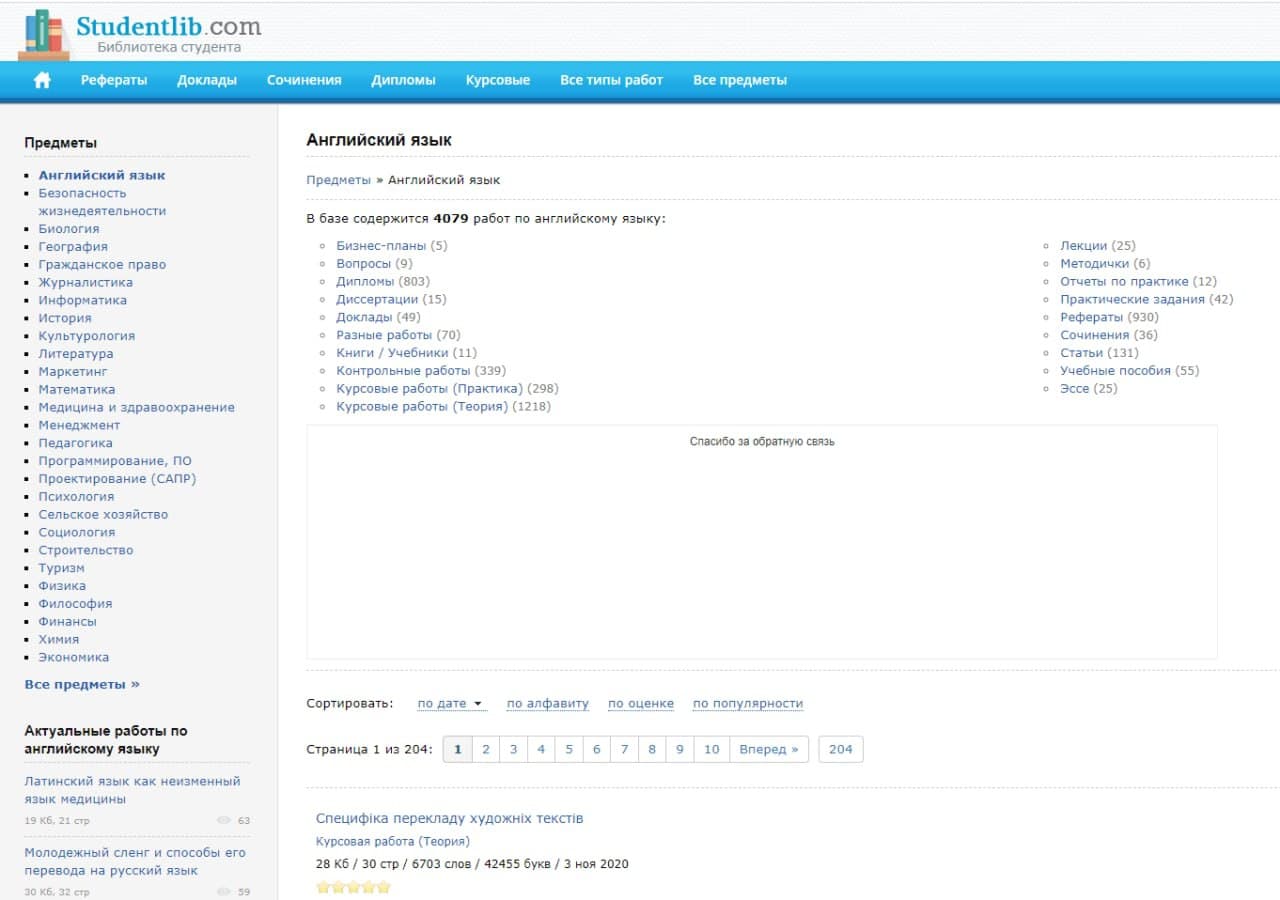Sort works 'по популярности'
Viewport: 1280px width, 900px height.
[x=748, y=703]
